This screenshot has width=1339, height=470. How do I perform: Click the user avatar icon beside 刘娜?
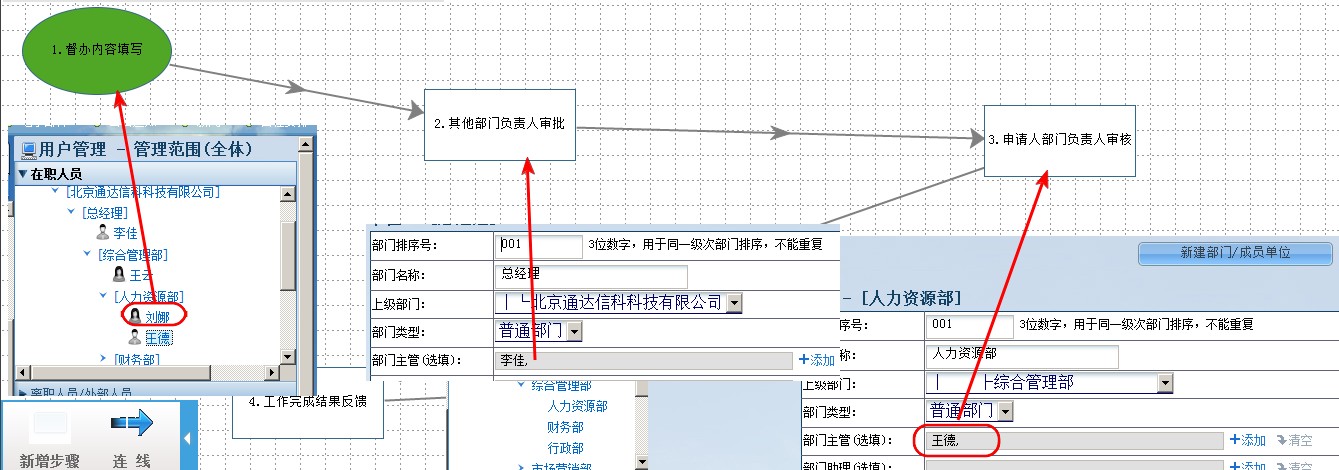[135, 316]
